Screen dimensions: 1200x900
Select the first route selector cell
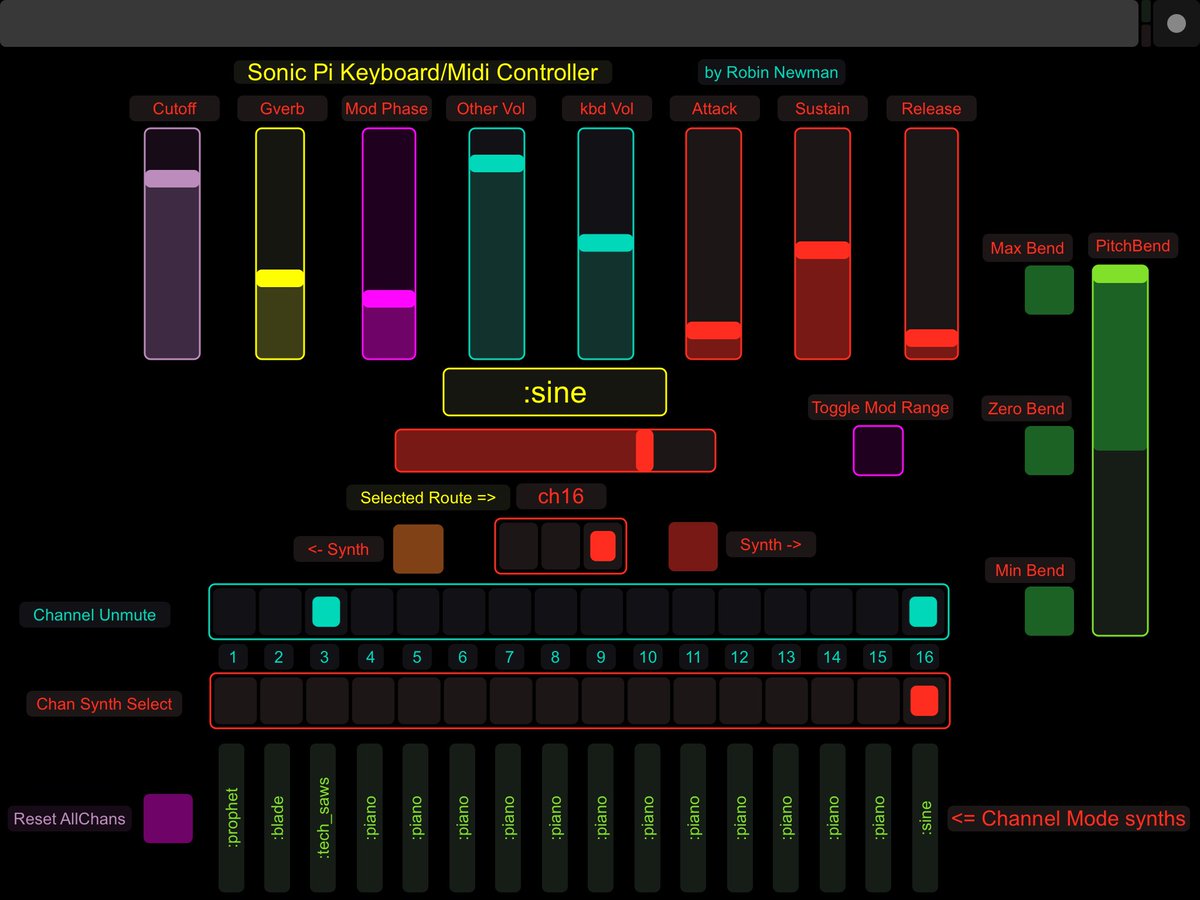click(x=518, y=546)
